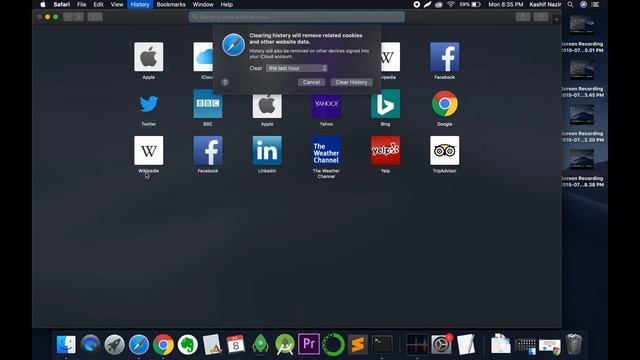
Task: Click the Safari address search field
Action: [297, 17]
